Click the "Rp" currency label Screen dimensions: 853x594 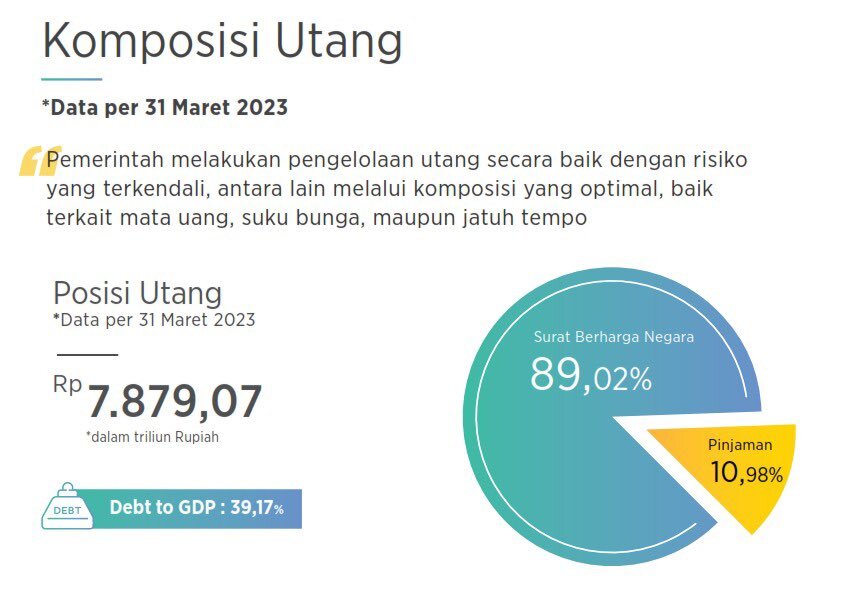click(x=67, y=385)
